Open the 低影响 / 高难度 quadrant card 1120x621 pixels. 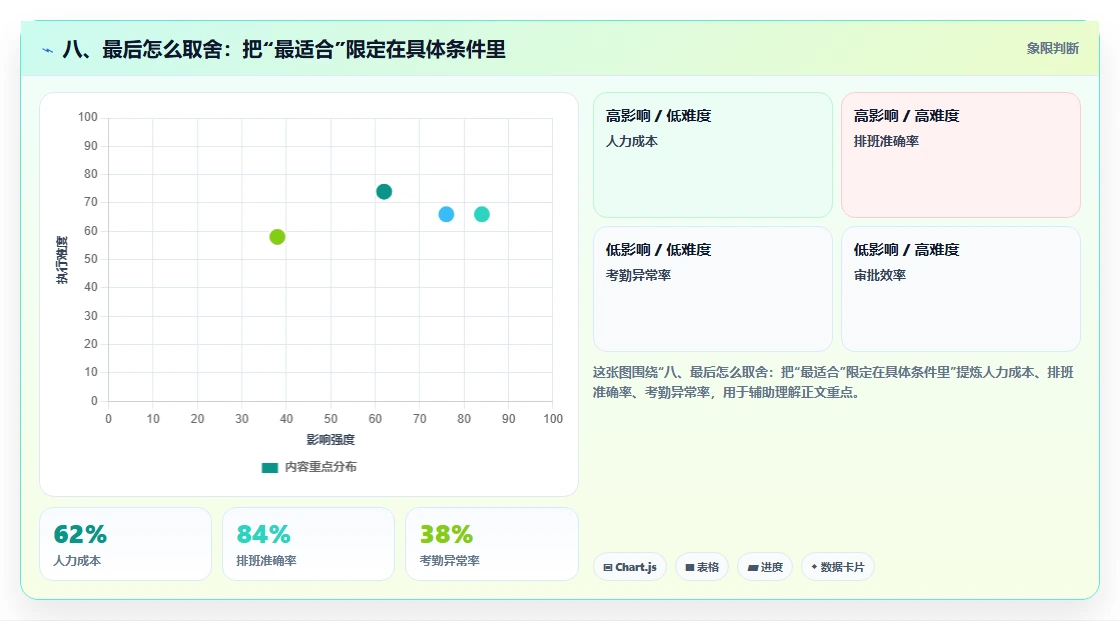point(961,289)
